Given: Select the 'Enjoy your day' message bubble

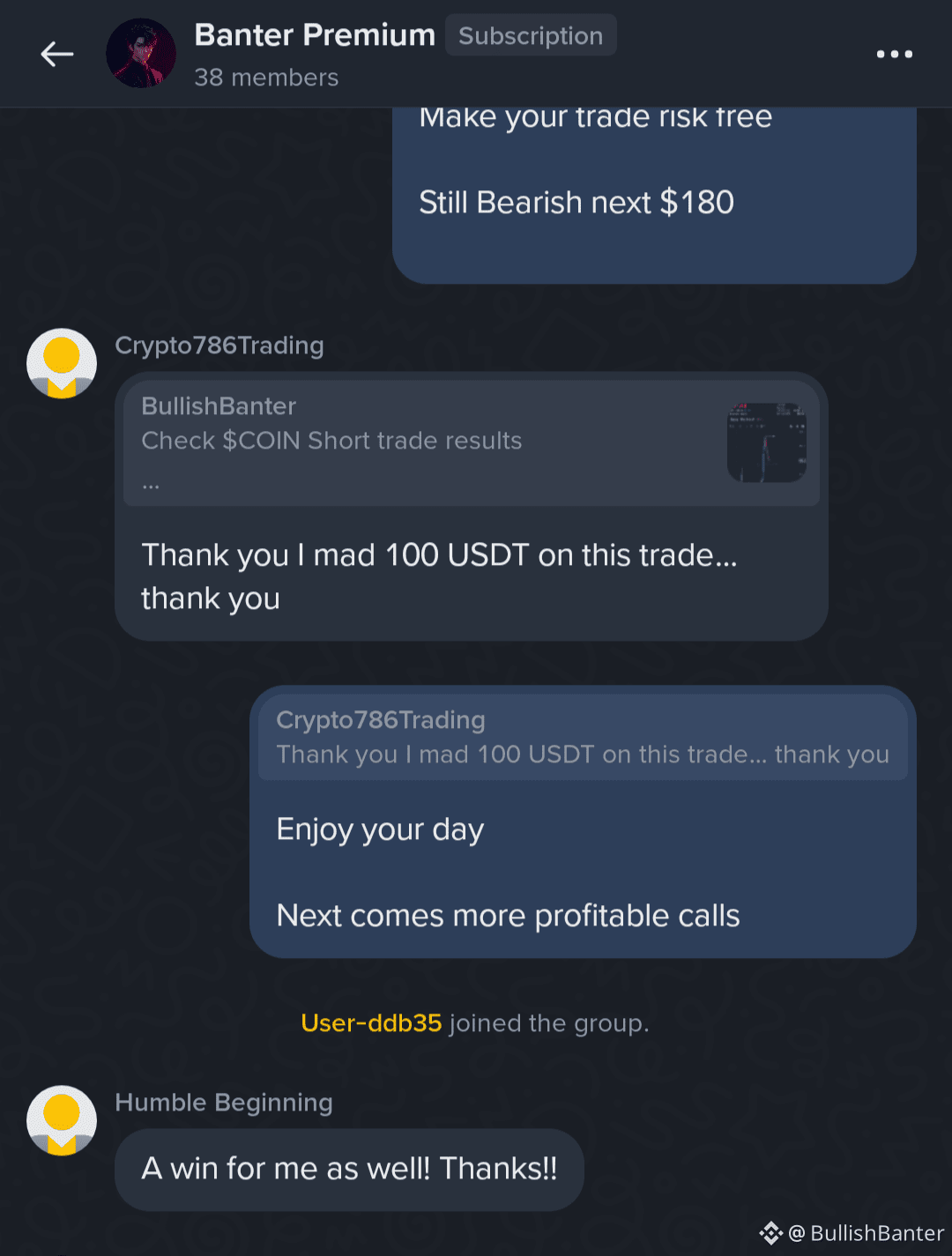Looking at the screenshot, I should [x=583, y=821].
